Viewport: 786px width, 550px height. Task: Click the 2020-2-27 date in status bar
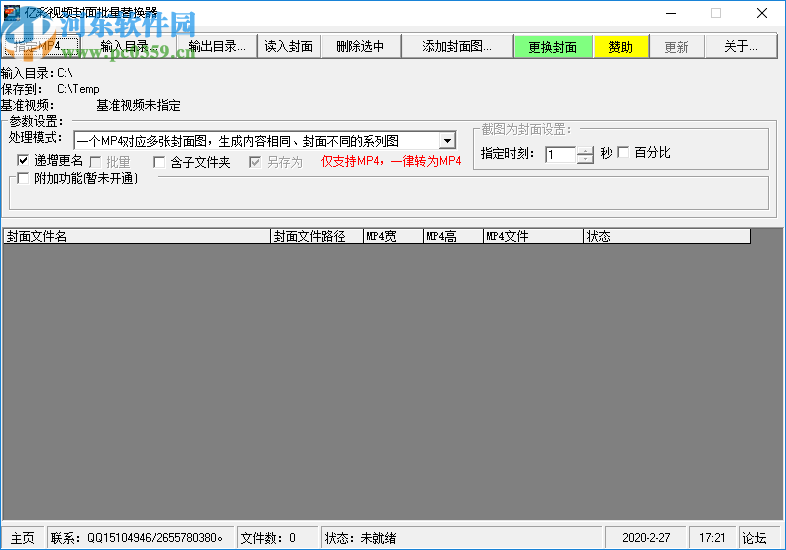coord(646,538)
